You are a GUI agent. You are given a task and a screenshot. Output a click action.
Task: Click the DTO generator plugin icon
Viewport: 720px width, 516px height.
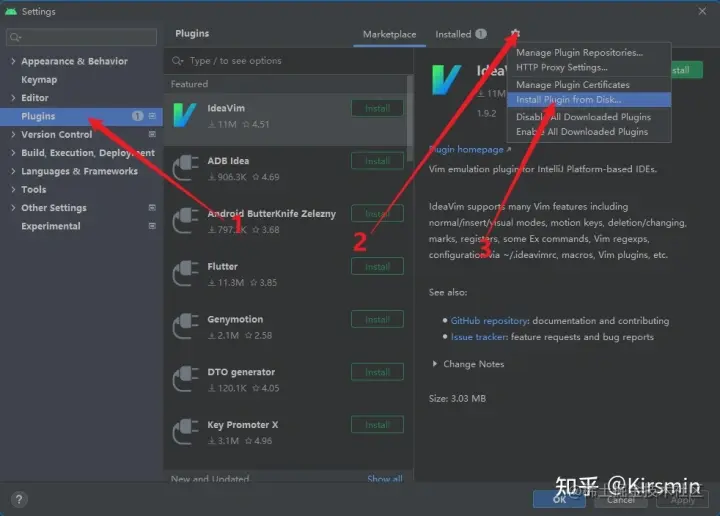click(185, 379)
